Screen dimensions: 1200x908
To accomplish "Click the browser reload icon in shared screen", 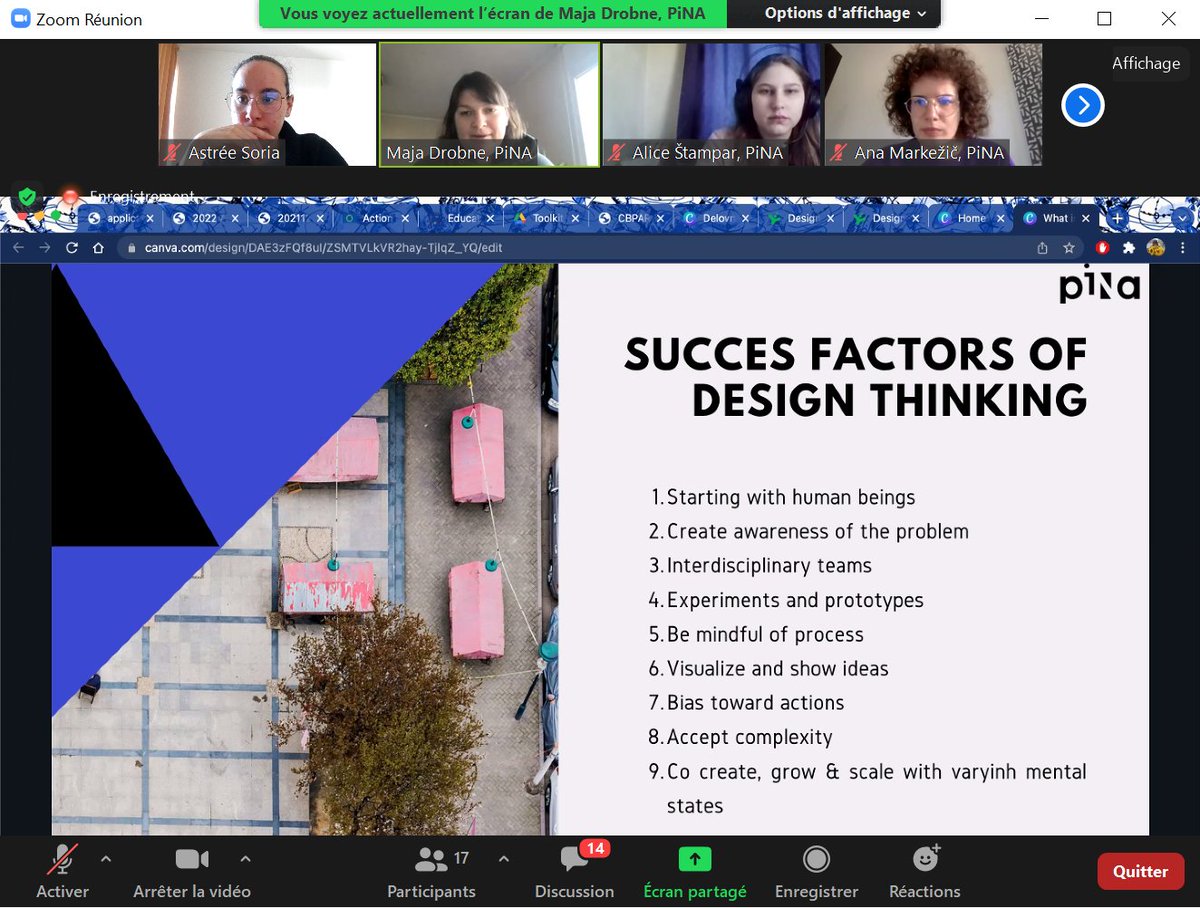I will coord(71,247).
